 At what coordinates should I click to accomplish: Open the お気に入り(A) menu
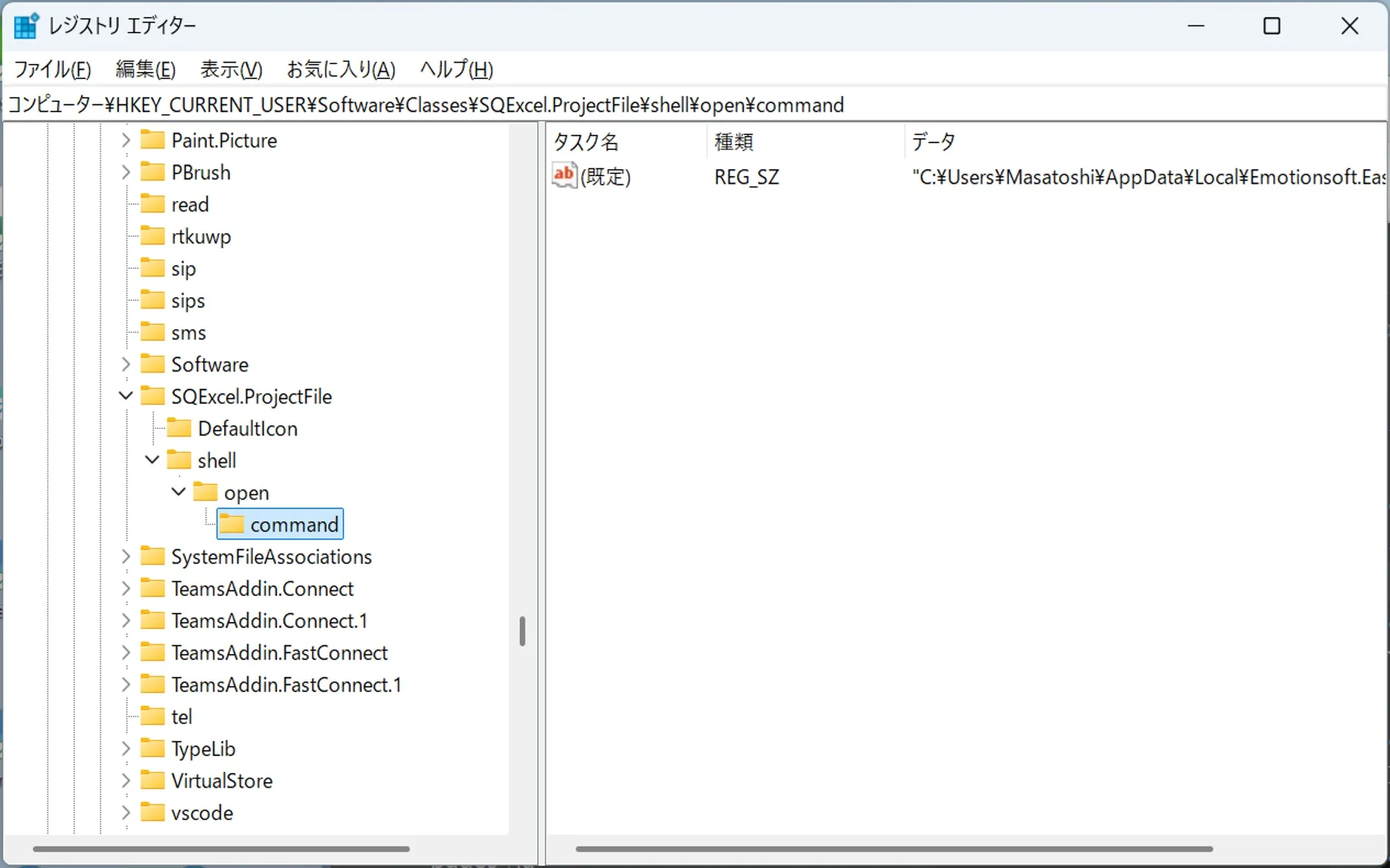341,69
